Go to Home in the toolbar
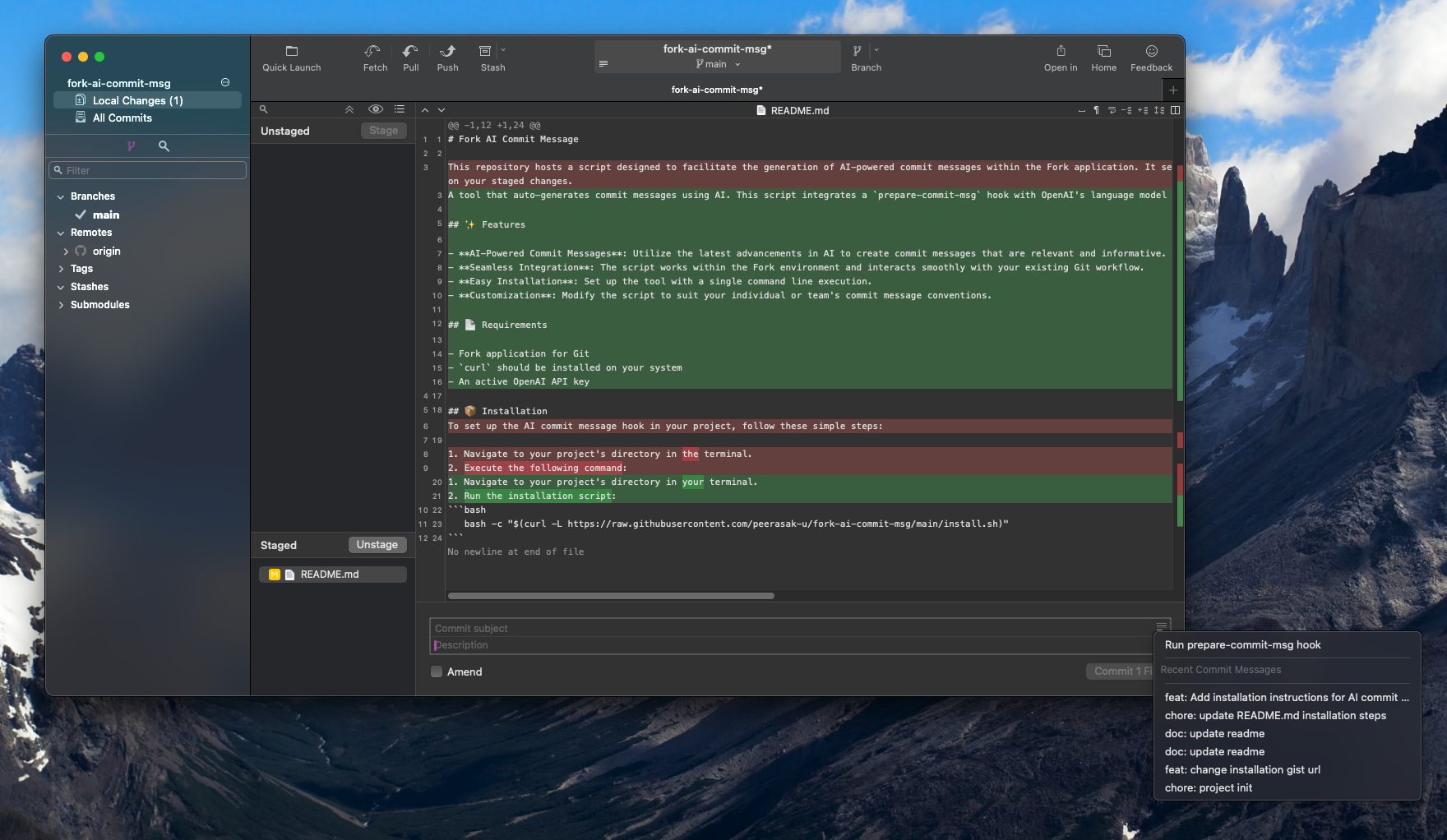1447x840 pixels. click(x=1103, y=58)
